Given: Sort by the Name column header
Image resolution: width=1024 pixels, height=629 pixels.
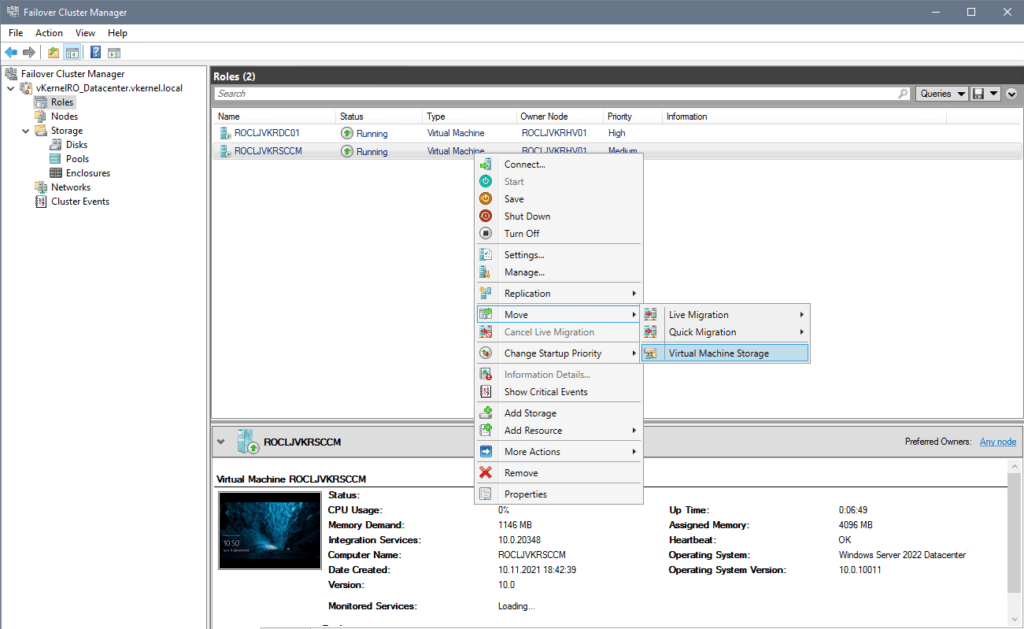Looking at the screenshot, I should click(274, 116).
